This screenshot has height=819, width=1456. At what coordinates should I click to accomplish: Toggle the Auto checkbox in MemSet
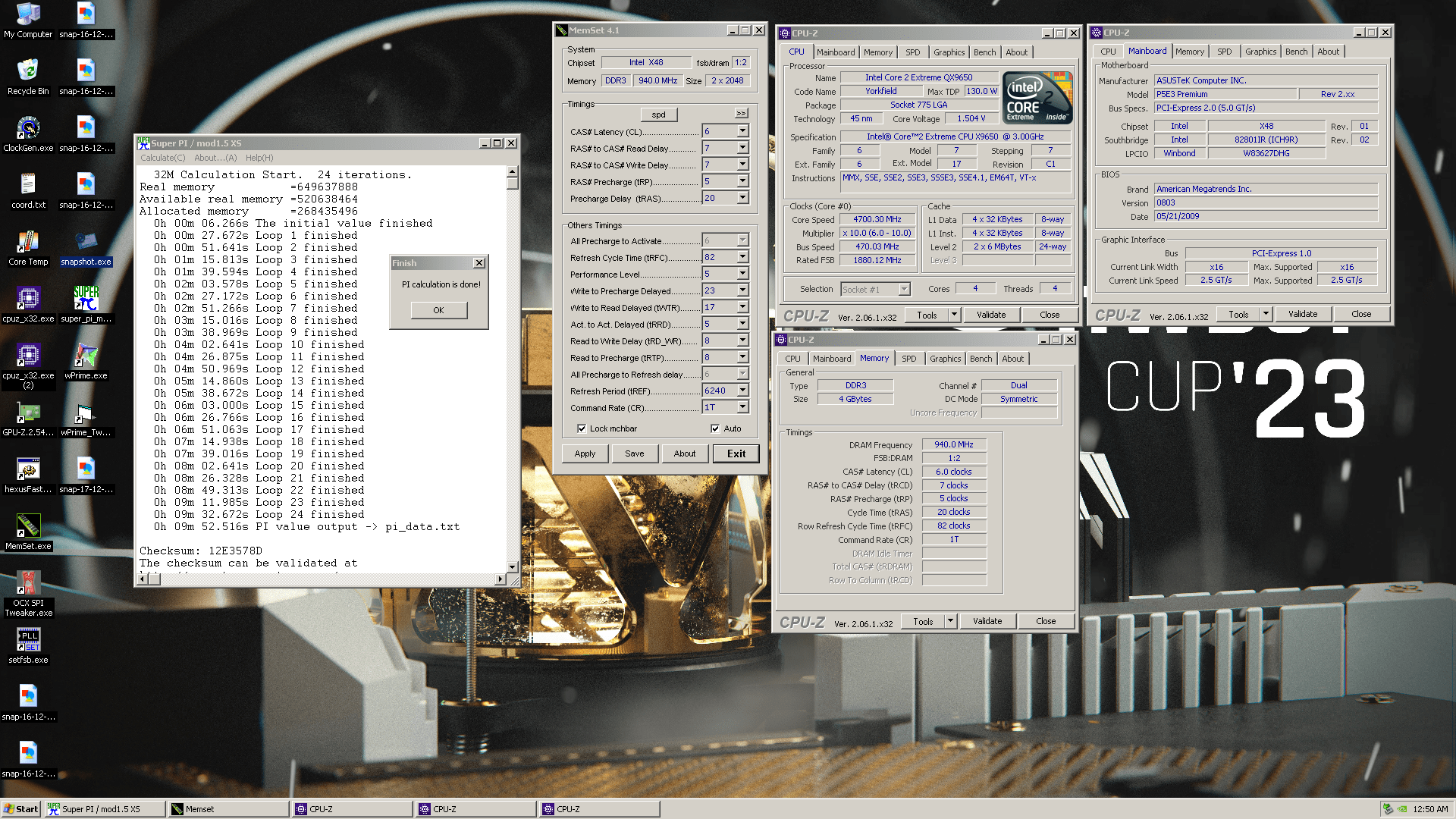(715, 428)
